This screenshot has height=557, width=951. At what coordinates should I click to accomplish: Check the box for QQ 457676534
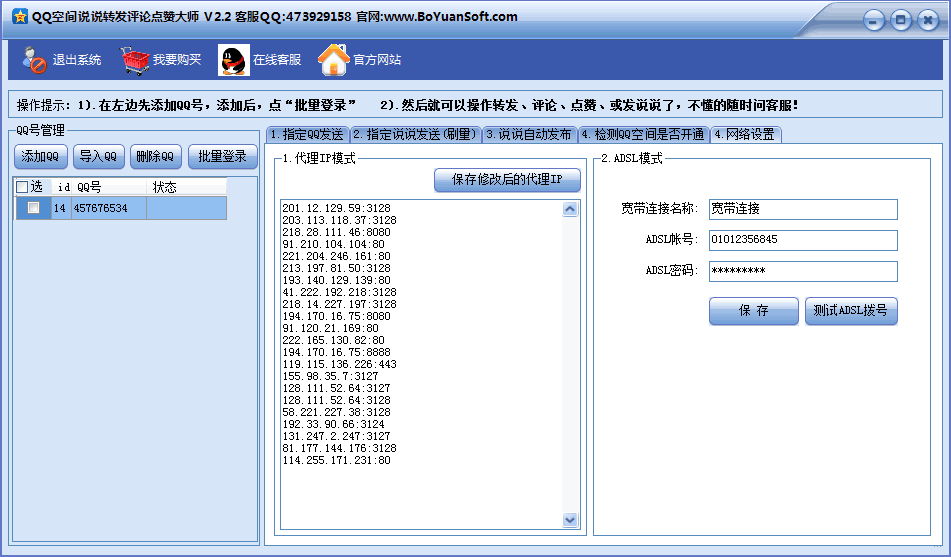coord(34,208)
